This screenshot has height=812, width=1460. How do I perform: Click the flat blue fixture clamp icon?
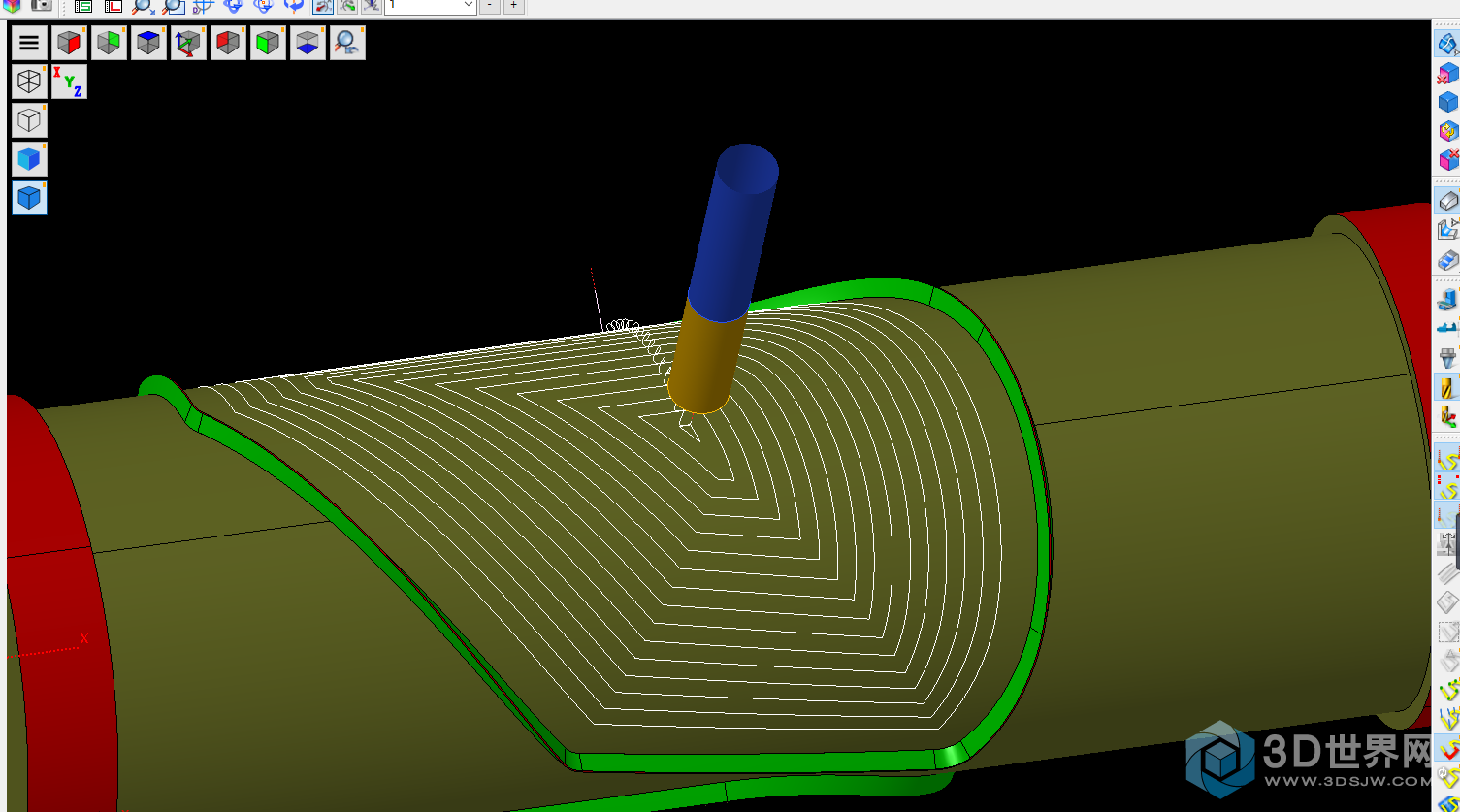1447,329
